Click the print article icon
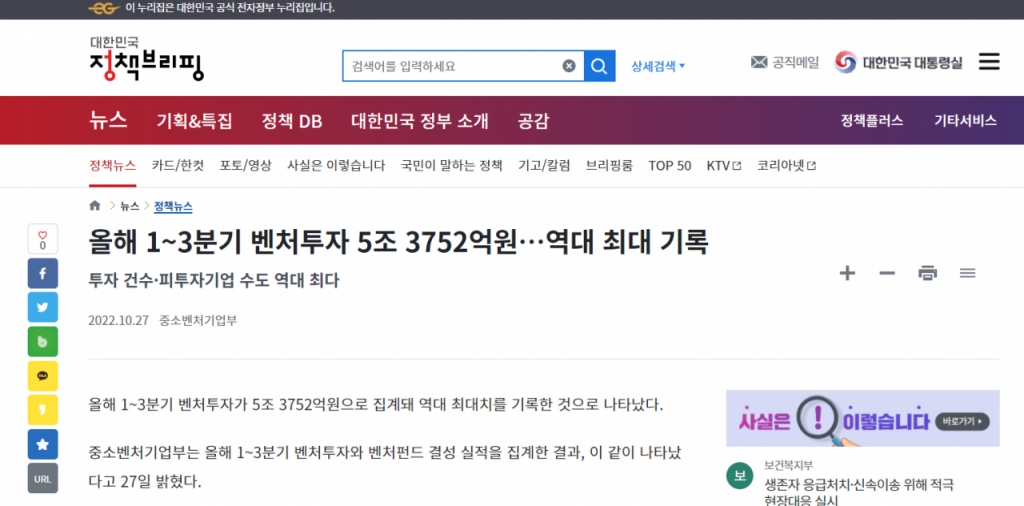Viewport: 1024px width, 506px height. click(927, 273)
